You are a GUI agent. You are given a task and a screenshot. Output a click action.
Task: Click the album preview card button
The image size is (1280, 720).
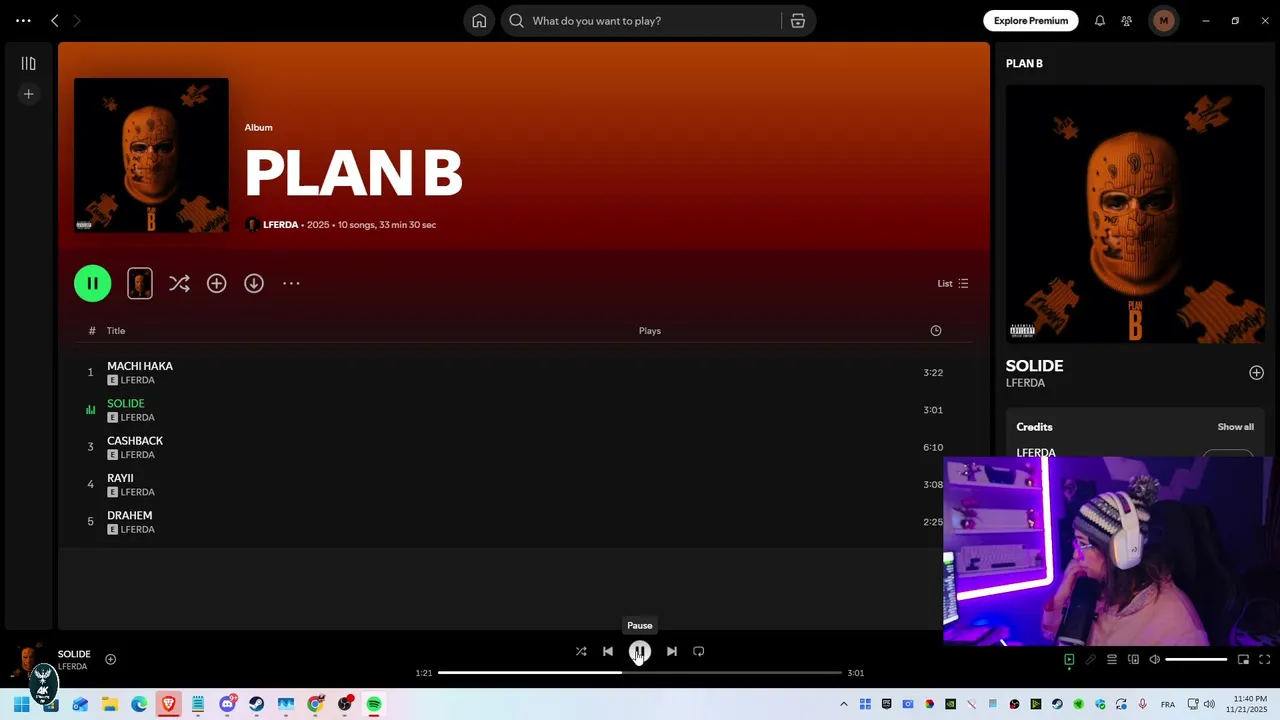[140, 283]
